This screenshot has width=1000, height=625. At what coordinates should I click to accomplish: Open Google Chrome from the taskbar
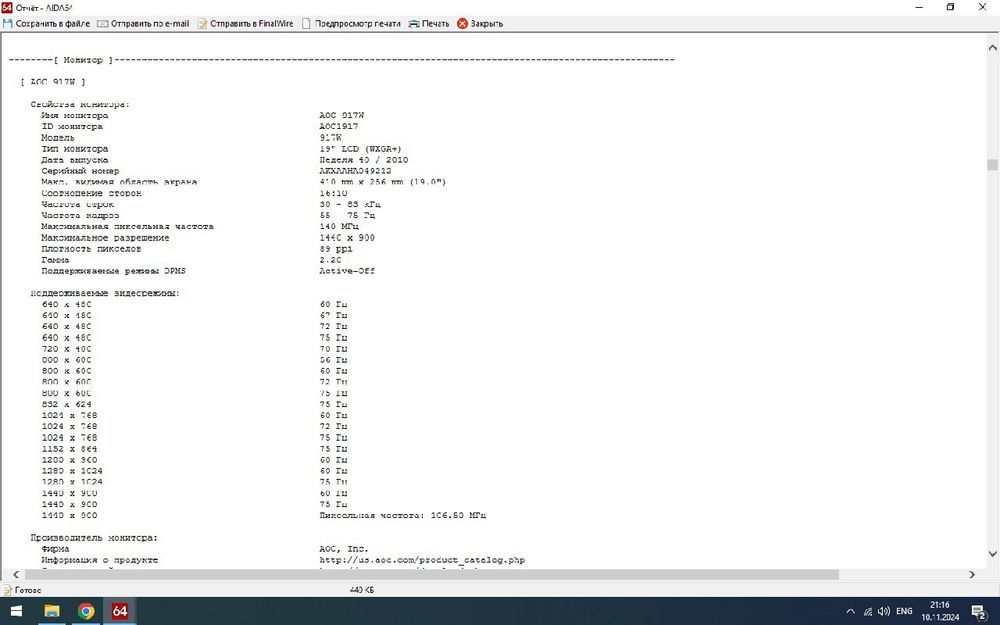tap(86, 611)
